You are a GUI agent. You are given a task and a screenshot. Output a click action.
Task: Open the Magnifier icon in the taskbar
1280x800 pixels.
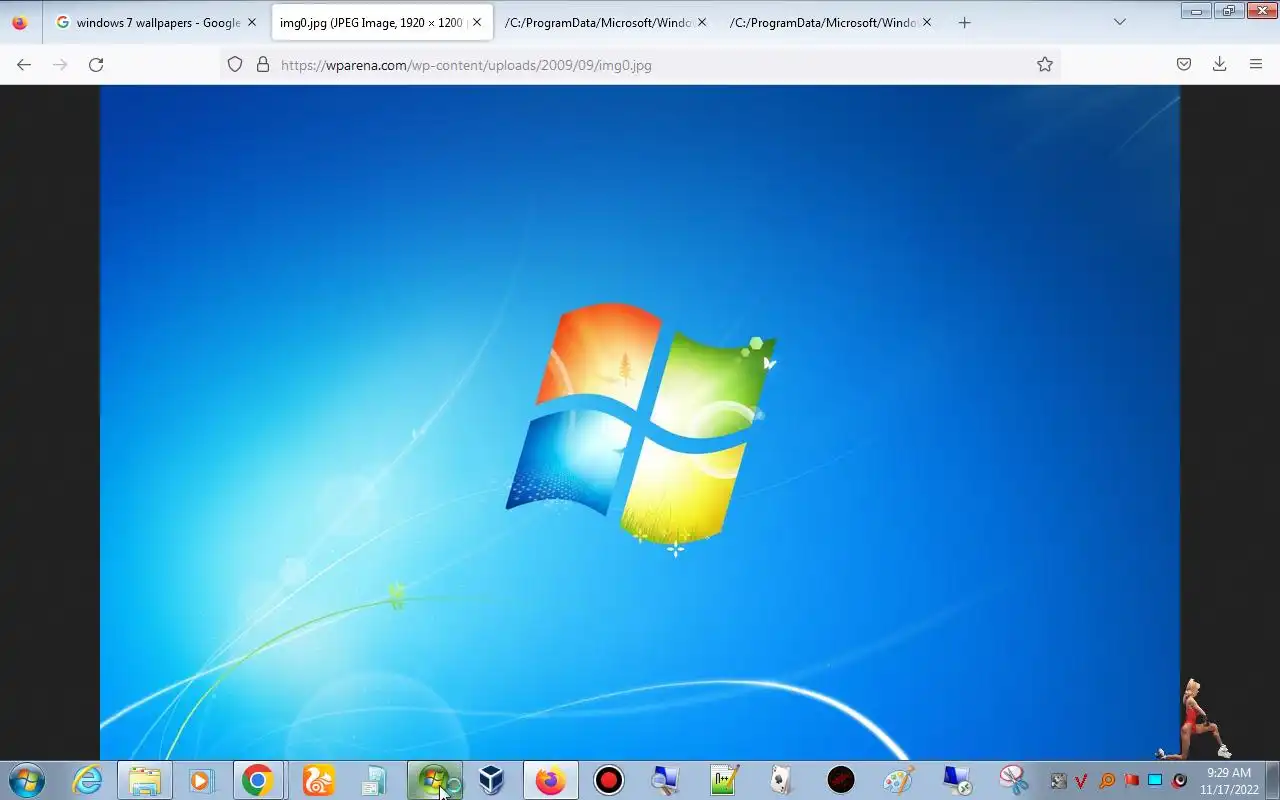pyautogui.click(x=665, y=780)
